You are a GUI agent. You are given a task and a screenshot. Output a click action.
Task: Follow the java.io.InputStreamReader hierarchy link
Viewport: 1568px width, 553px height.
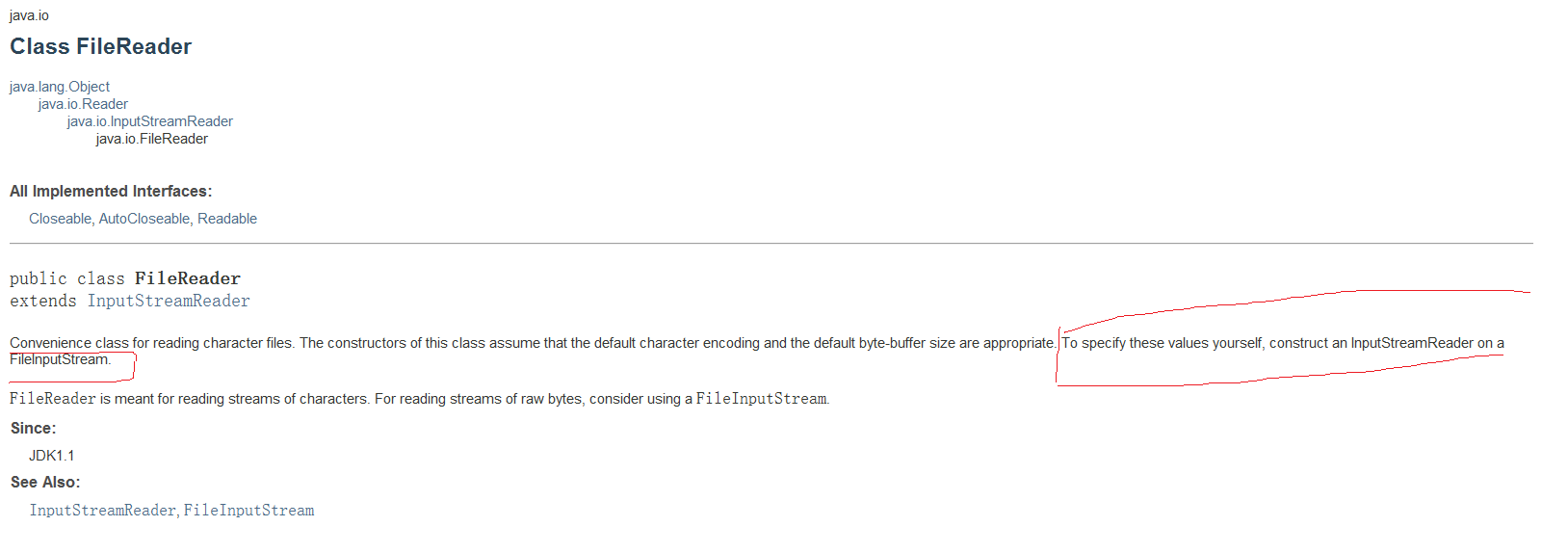click(150, 121)
